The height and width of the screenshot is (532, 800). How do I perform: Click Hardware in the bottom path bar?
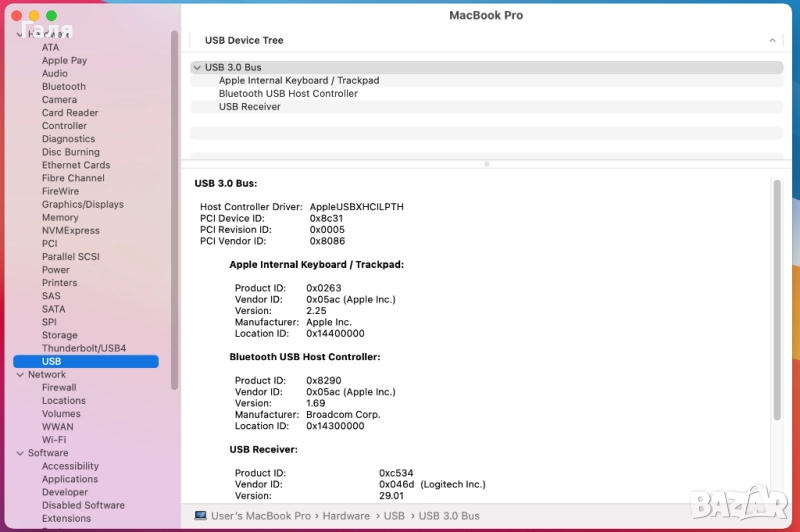pos(347,516)
